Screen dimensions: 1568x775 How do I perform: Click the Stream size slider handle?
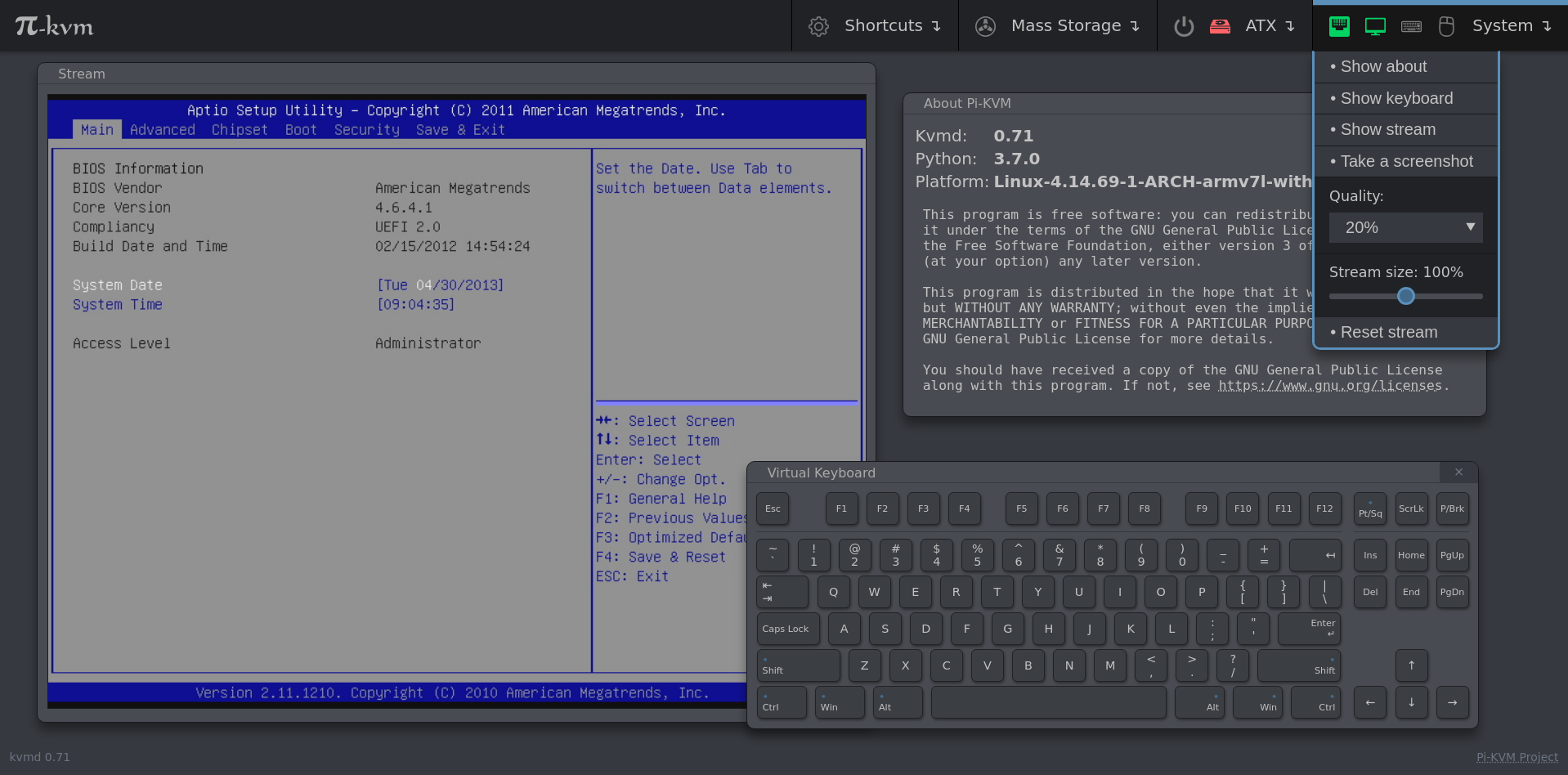click(1406, 296)
